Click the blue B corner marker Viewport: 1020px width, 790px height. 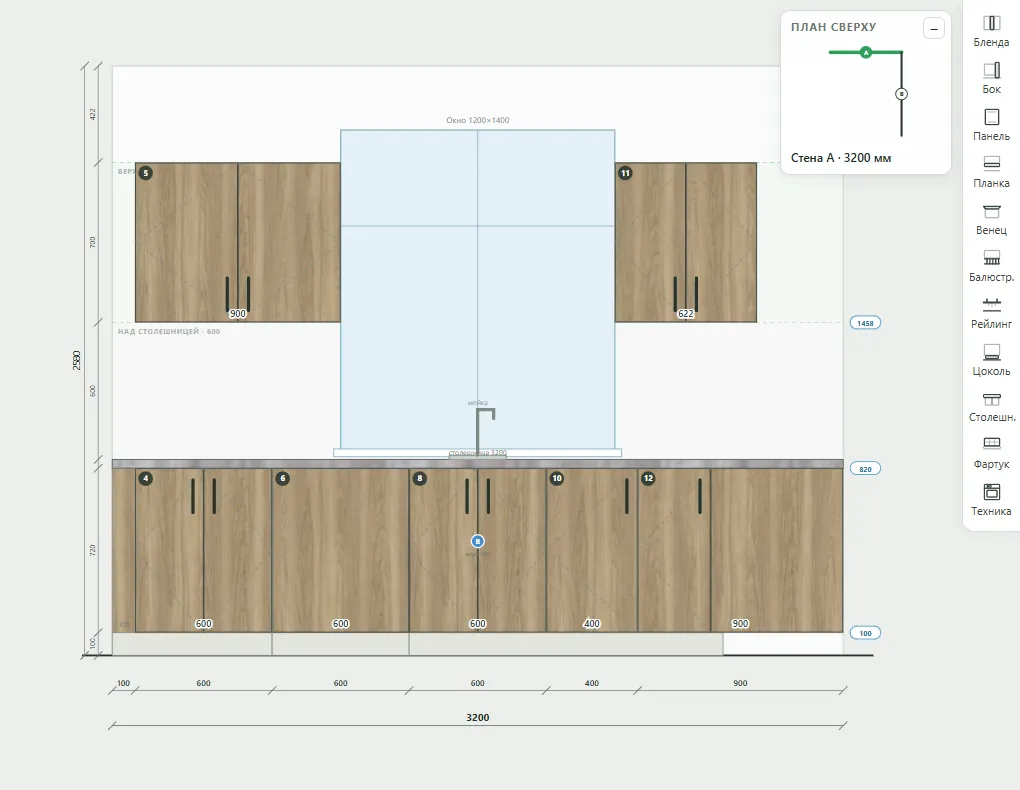click(x=477, y=541)
